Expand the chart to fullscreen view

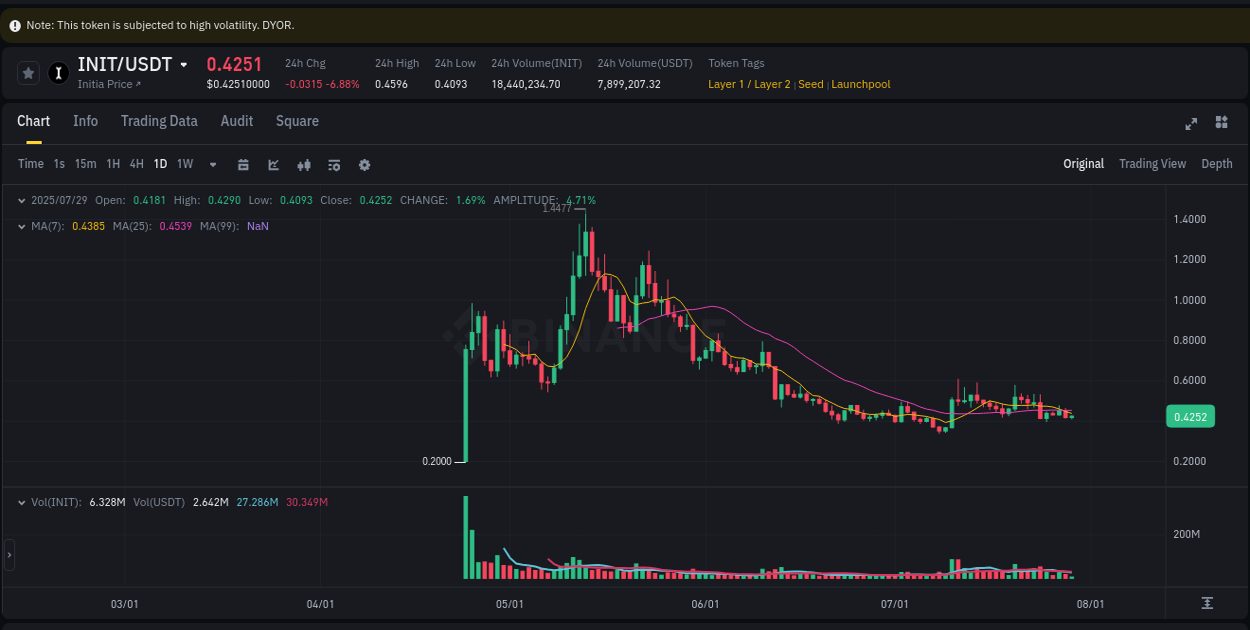(x=1191, y=123)
